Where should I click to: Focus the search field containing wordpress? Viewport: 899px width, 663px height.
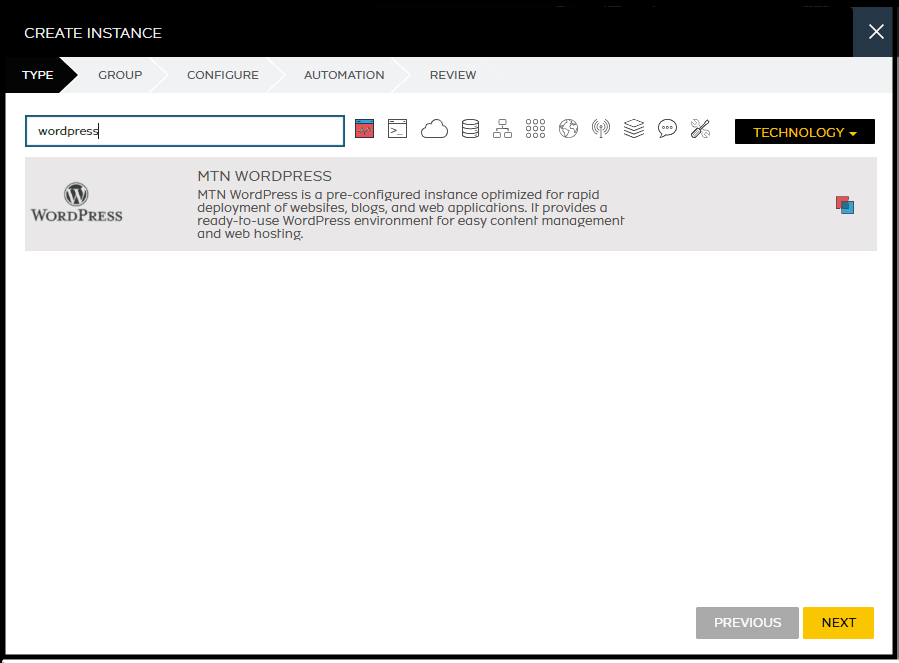(x=185, y=131)
